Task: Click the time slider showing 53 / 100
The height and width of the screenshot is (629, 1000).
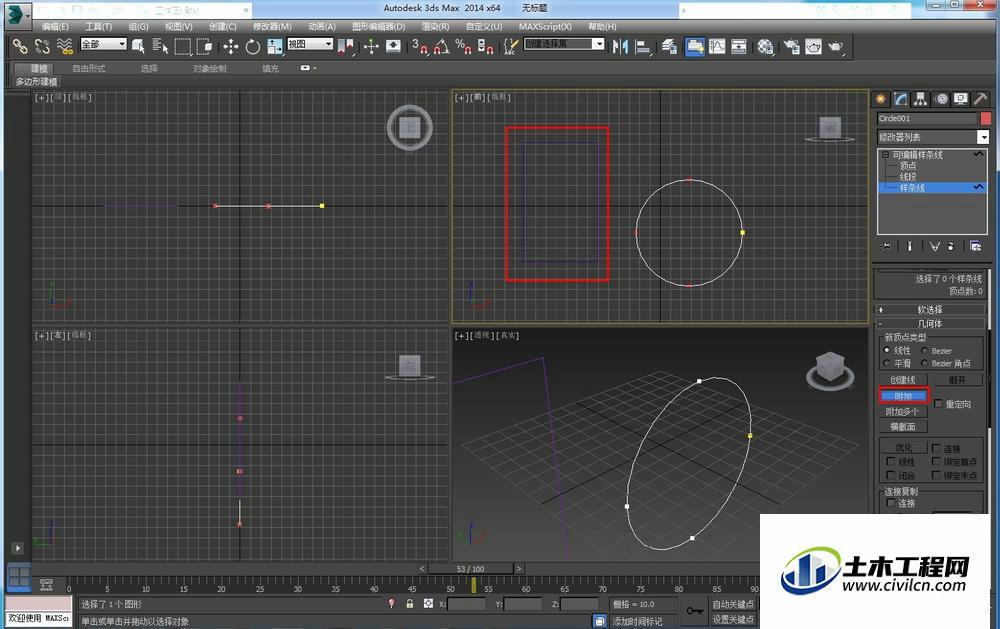Action: (x=471, y=568)
